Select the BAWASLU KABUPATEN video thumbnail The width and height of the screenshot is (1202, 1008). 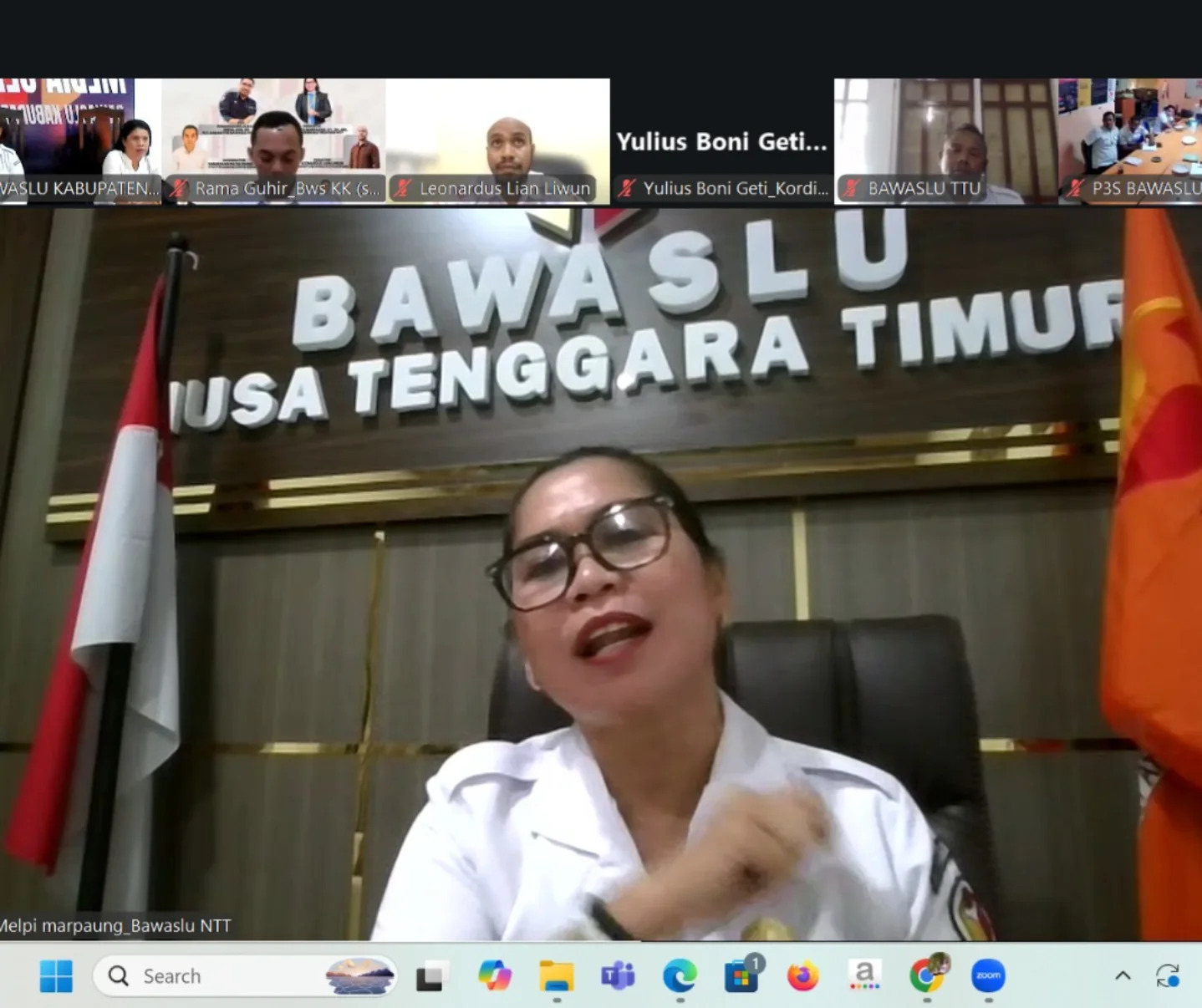click(80, 140)
